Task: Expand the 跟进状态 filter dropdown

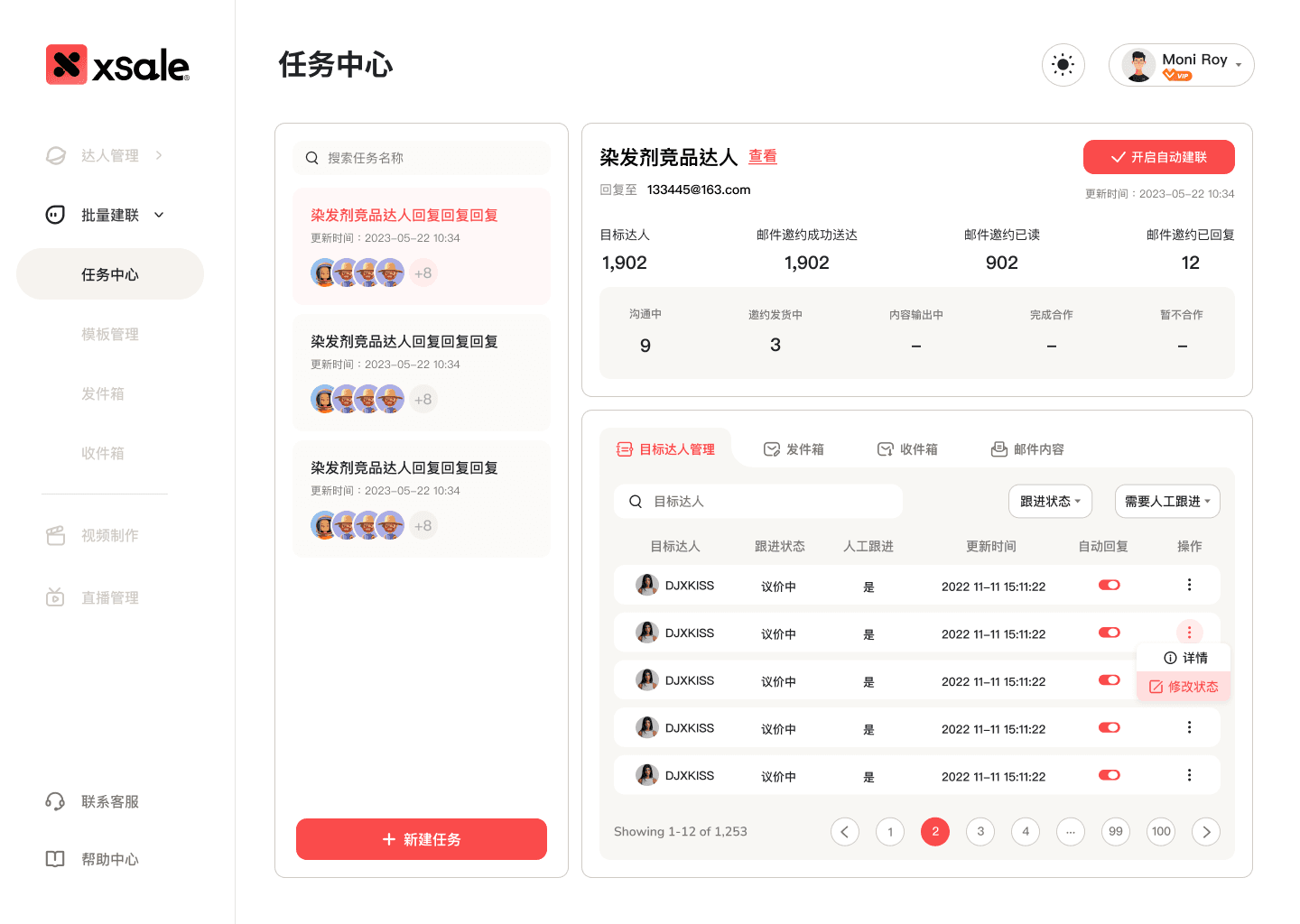Action: (1050, 502)
